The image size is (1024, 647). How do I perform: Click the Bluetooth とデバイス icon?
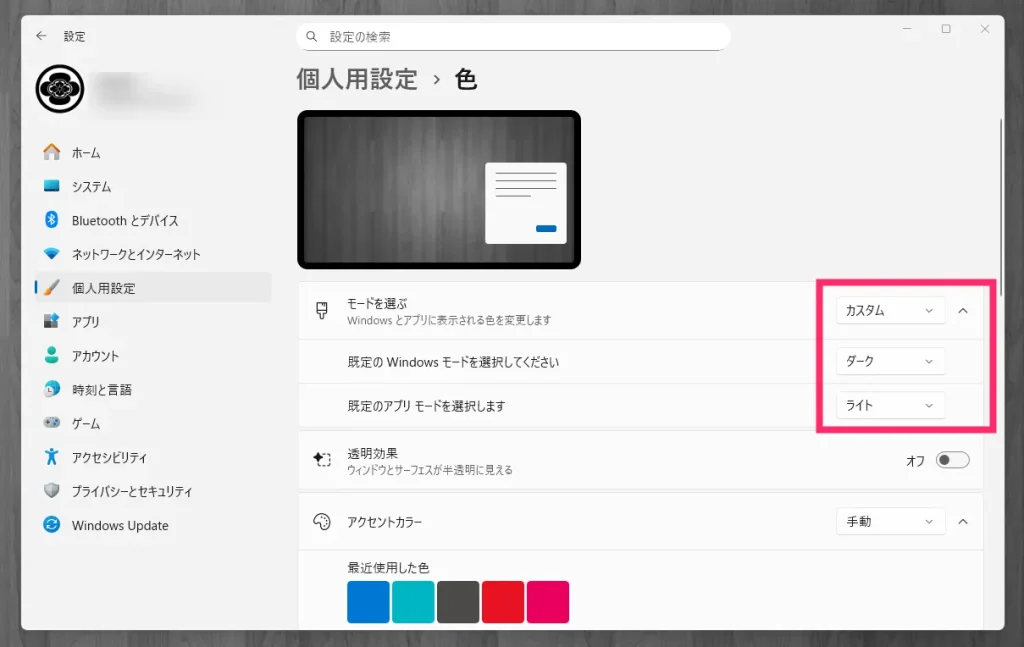pos(52,220)
